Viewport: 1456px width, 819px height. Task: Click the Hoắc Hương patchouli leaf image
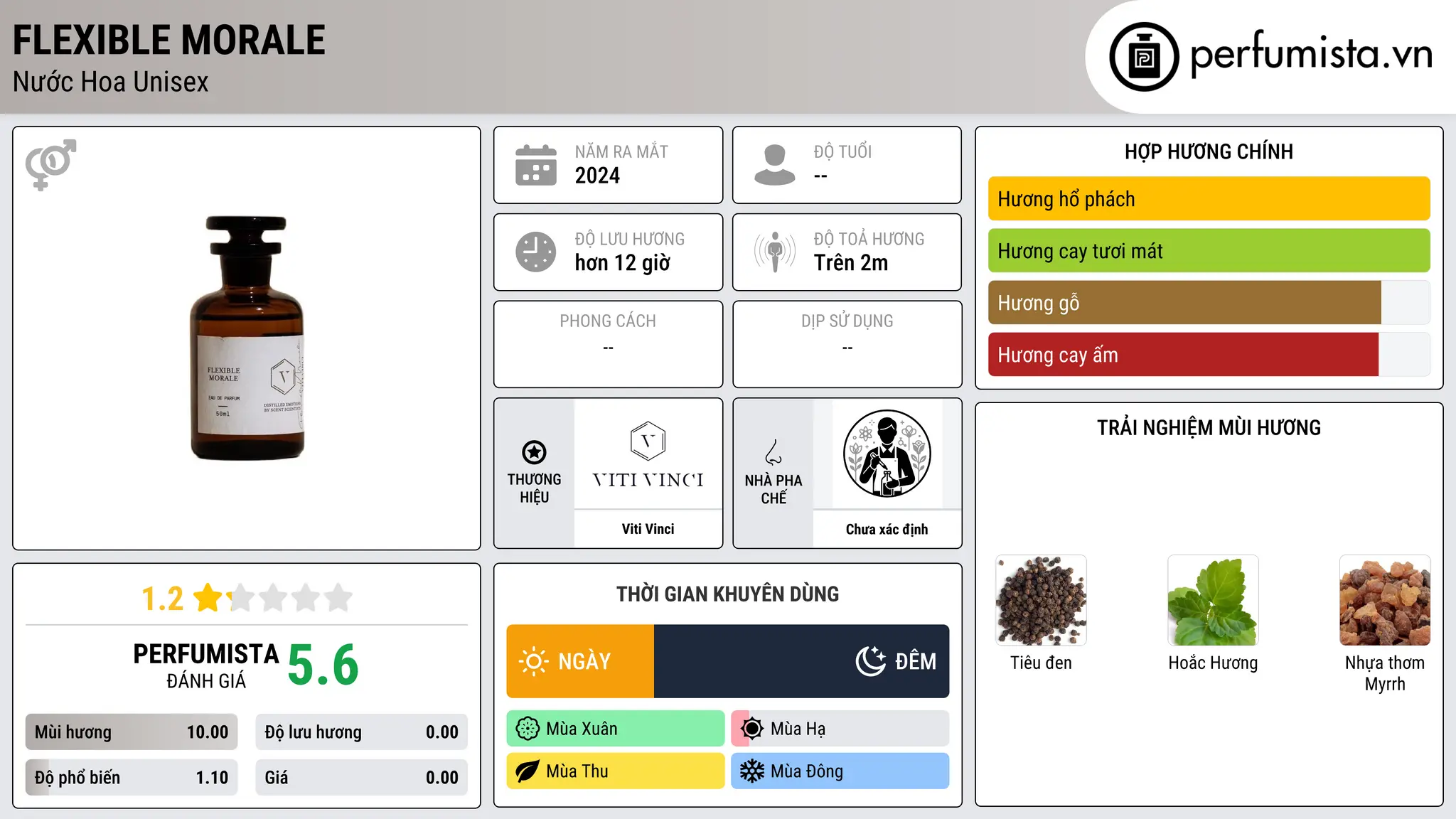coord(1213,600)
